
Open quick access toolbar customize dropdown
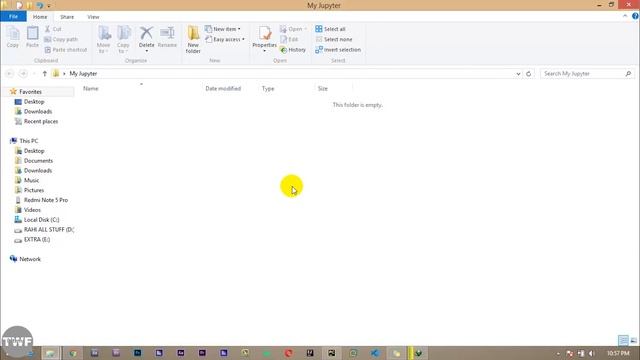point(49,6)
